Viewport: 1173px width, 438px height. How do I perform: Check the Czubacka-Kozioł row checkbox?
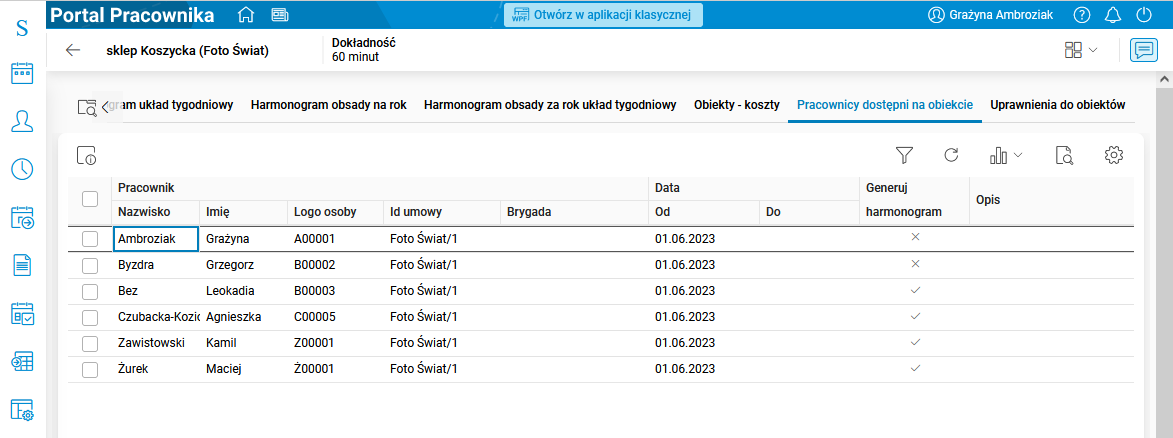point(90,317)
